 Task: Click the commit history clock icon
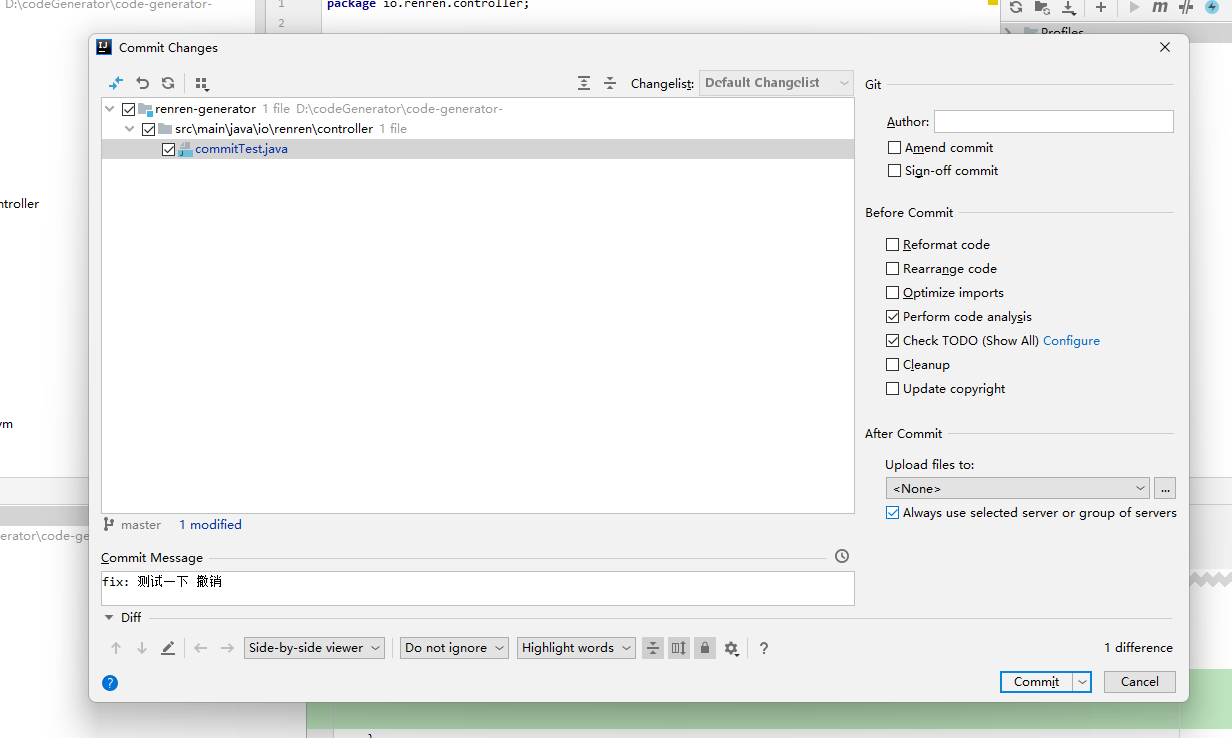pyautogui.click(x=841, y=556)
